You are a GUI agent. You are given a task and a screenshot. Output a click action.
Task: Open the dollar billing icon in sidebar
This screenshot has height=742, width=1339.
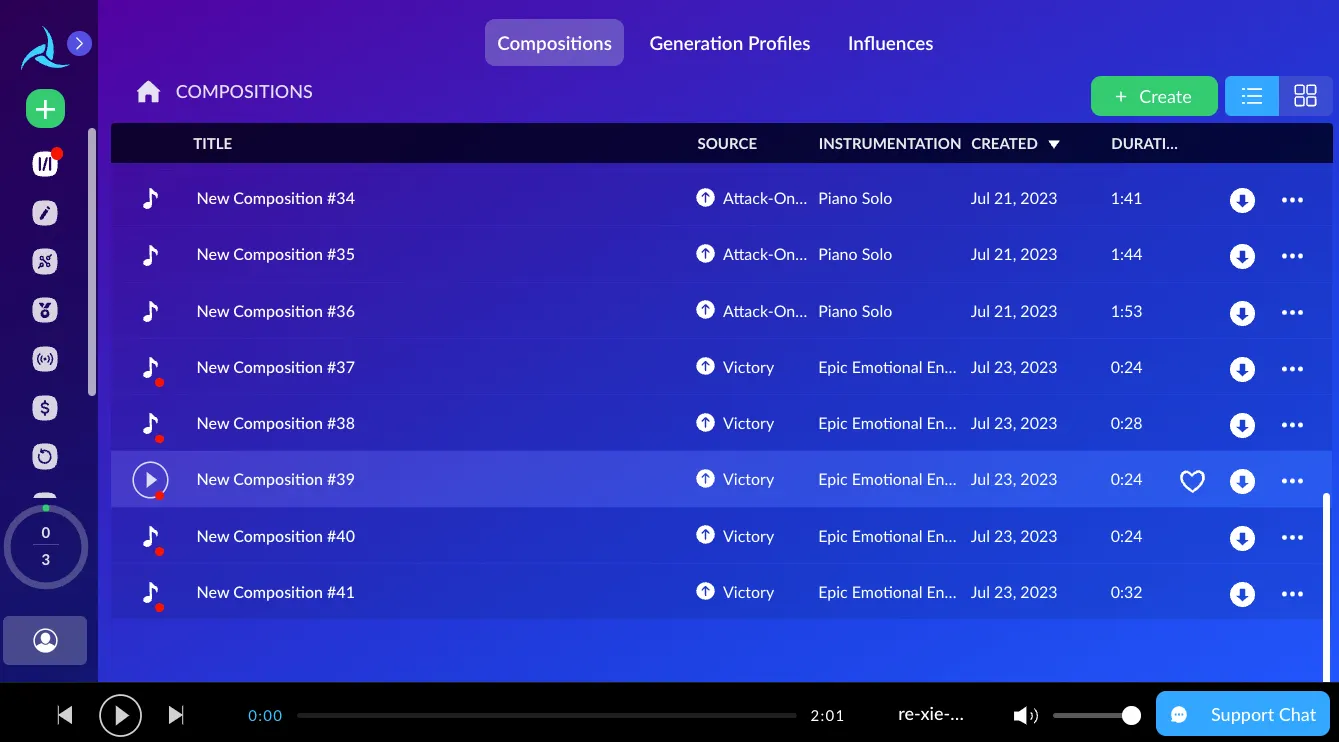(x=45, y=408)
